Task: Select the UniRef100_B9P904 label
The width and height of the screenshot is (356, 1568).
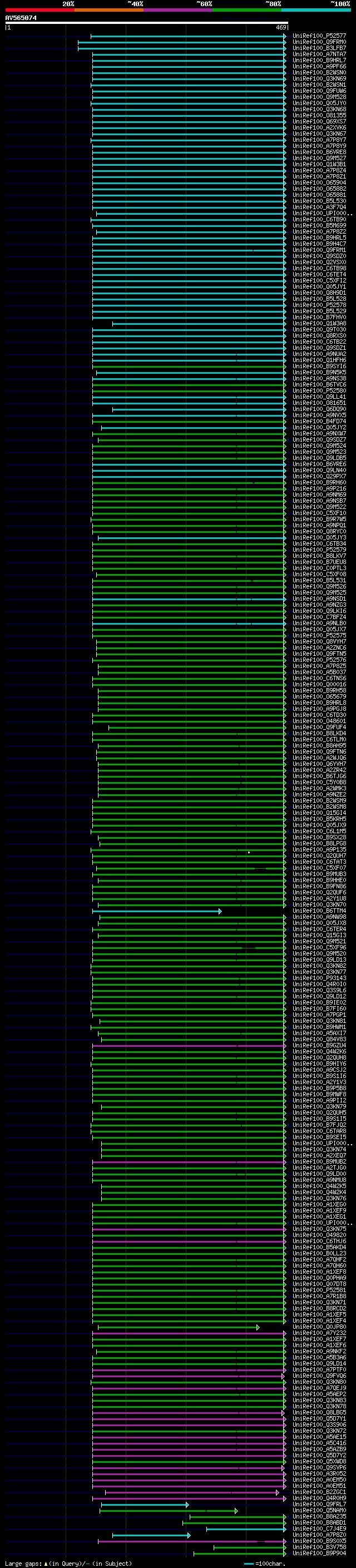Action: pos(319,1553)
